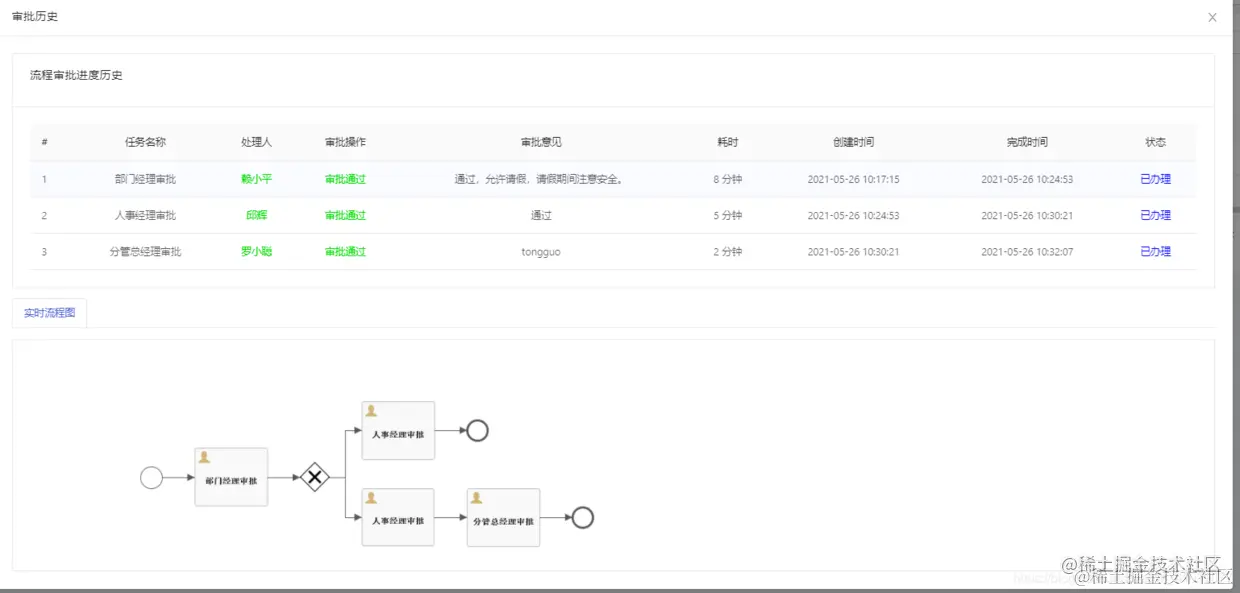Click the 已办理 status in the 部门经理审批 row
This screenshot has width=1240, height=593.
click(x=1155, y=179)
